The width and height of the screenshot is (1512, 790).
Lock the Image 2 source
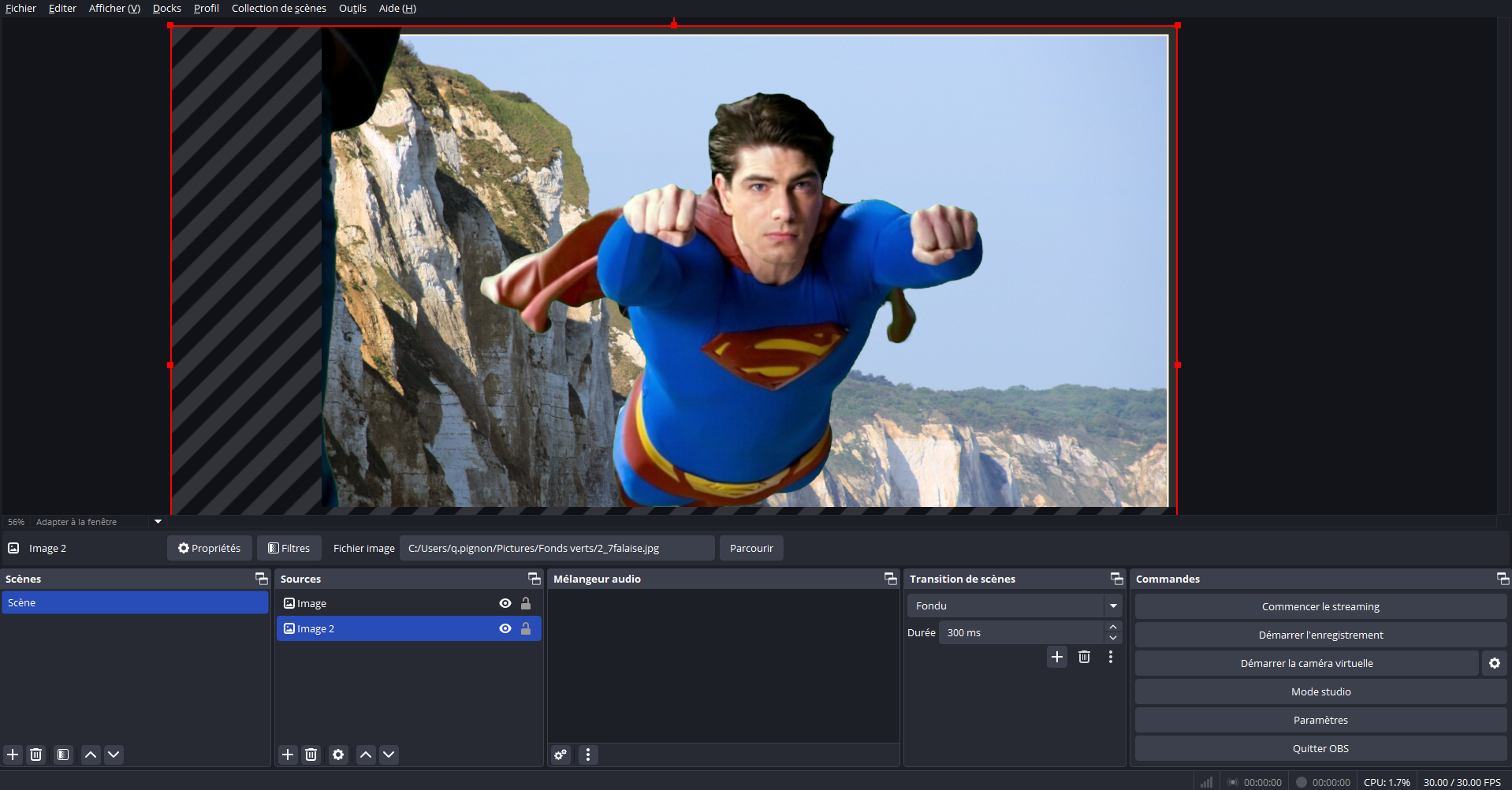point(526,628)
